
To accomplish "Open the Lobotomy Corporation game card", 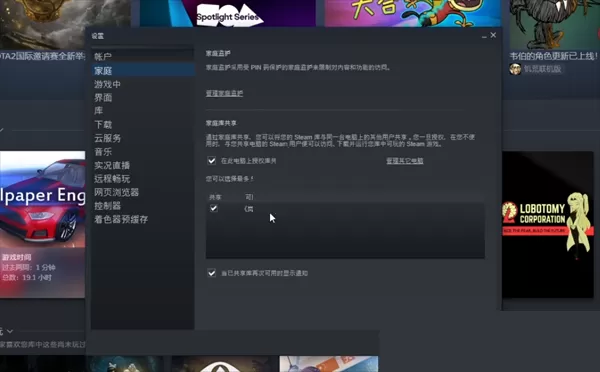I will [x=548, y=225].
